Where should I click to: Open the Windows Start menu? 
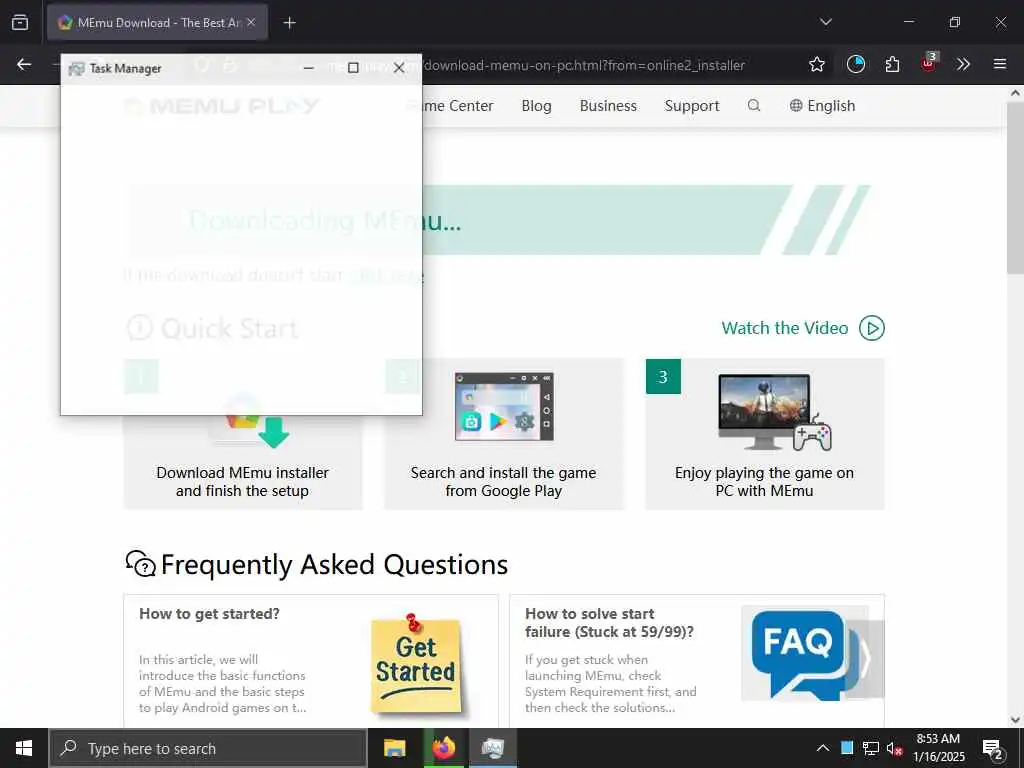click(24, 748)
